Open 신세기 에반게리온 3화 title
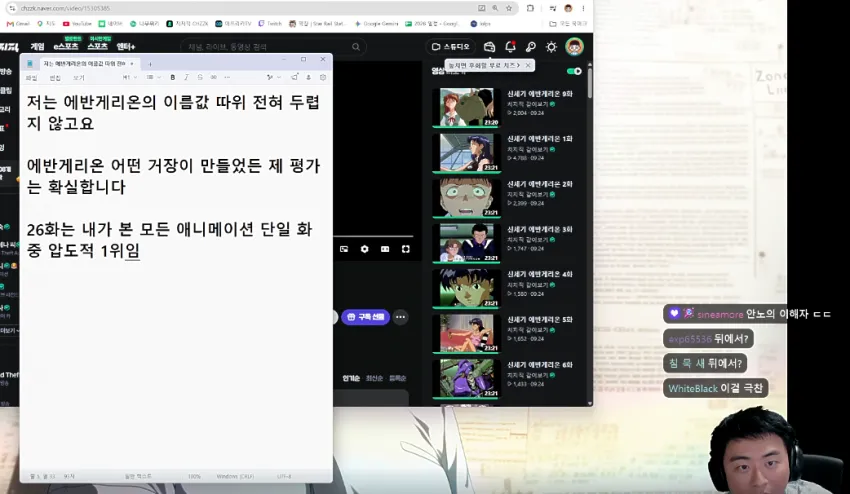 point(539,229)
